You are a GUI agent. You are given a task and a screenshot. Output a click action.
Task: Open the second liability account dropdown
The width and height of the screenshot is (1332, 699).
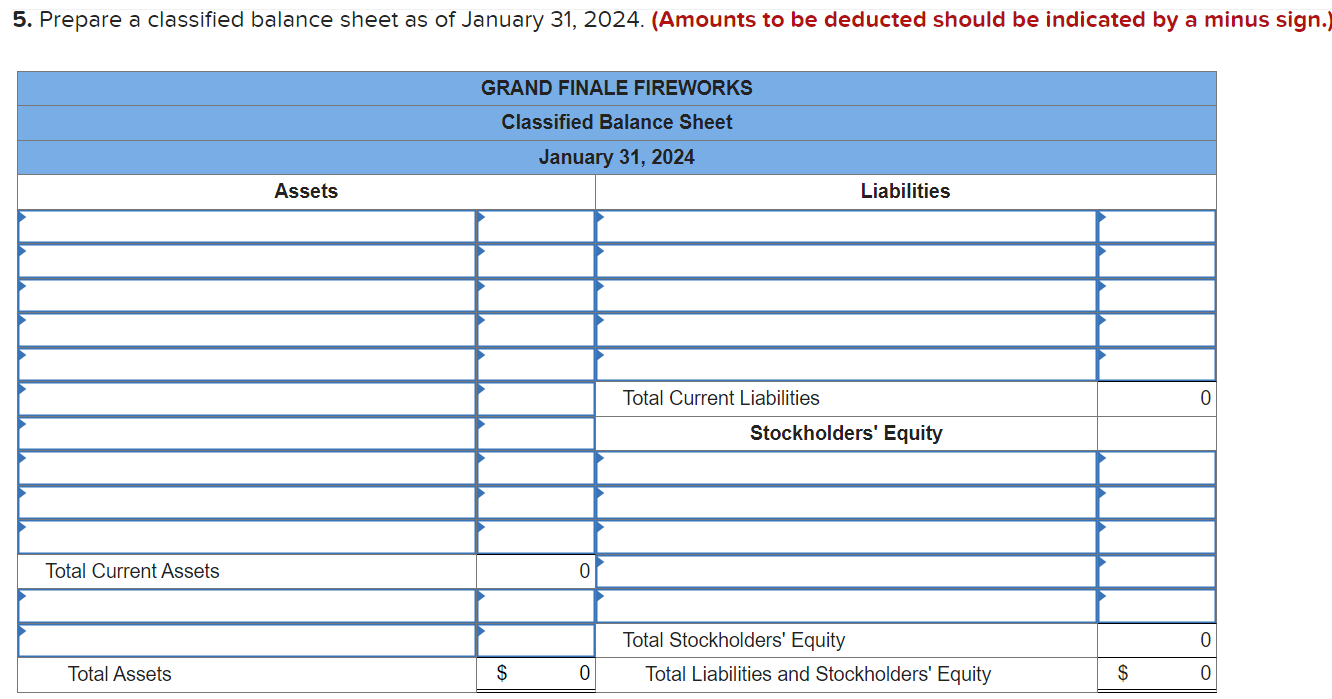pos(846,261)
